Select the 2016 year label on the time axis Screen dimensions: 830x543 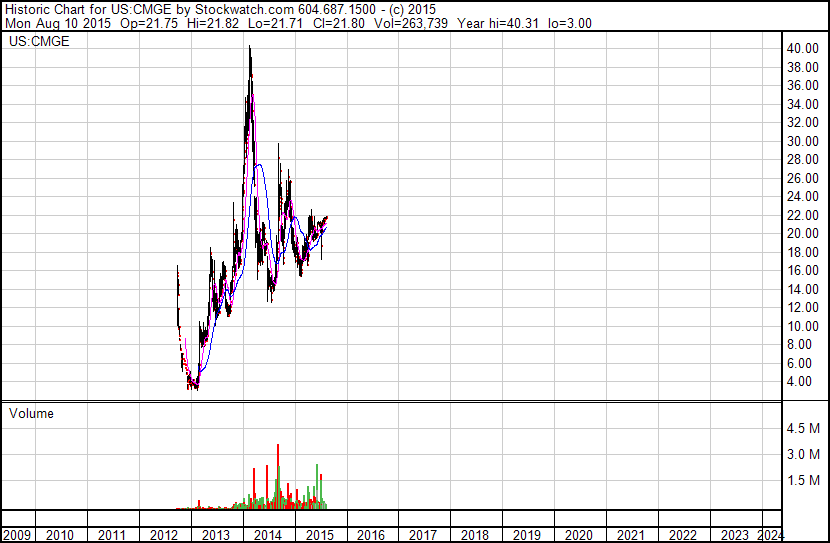click(x=371, y=535)
